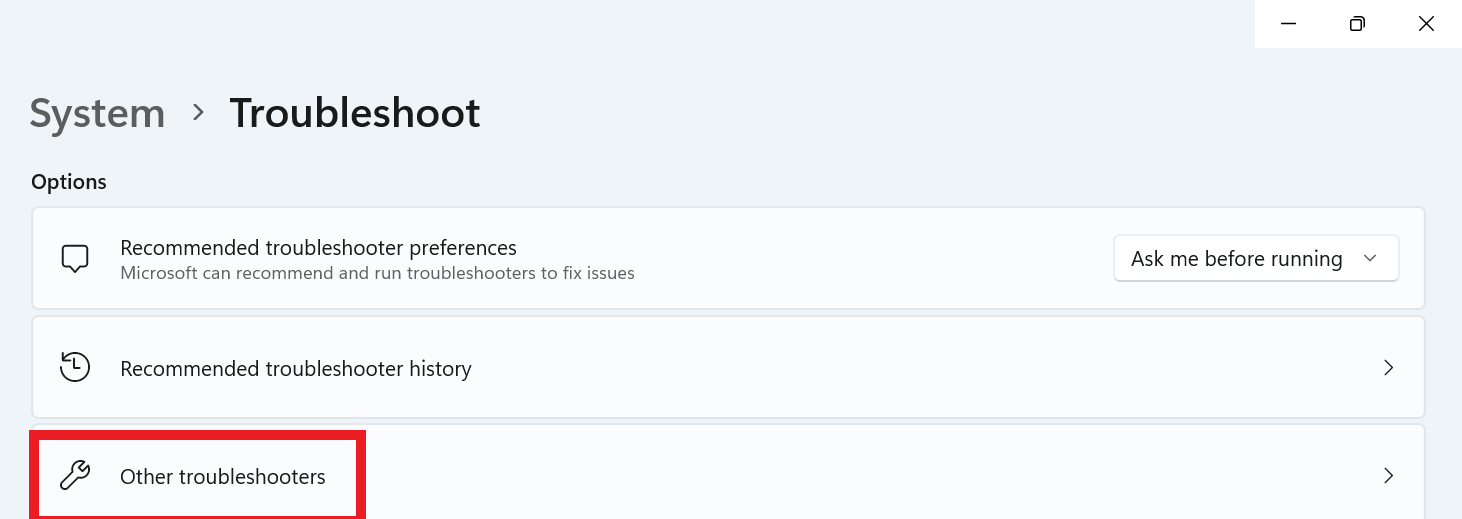Image resolution: width=1462 pixels, height=519 pixels.
Task: Expand the Recommended troubleshooter history chevron
Action: click(1388, 368)
